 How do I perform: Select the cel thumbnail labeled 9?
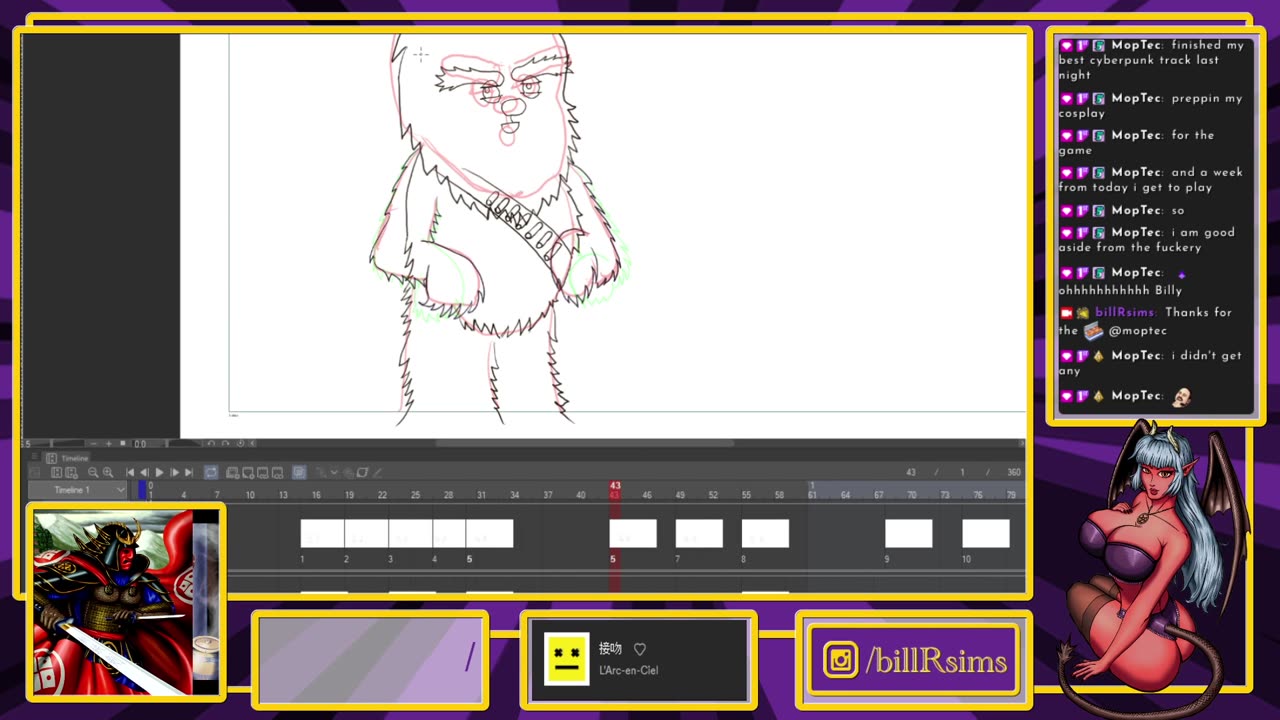click(x=908, y=533)
